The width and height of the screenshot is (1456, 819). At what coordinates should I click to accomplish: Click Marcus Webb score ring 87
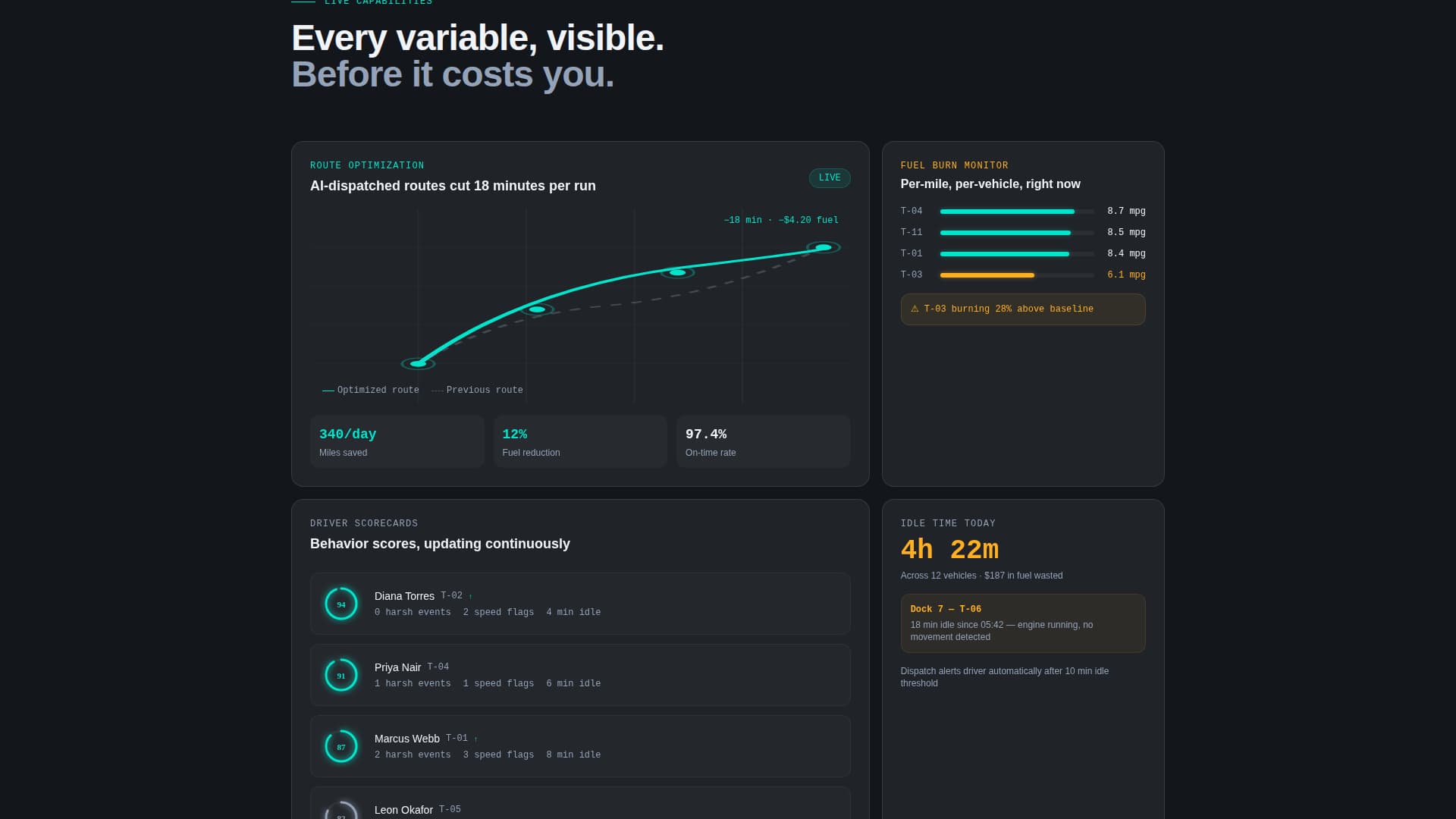coord(341,747)
